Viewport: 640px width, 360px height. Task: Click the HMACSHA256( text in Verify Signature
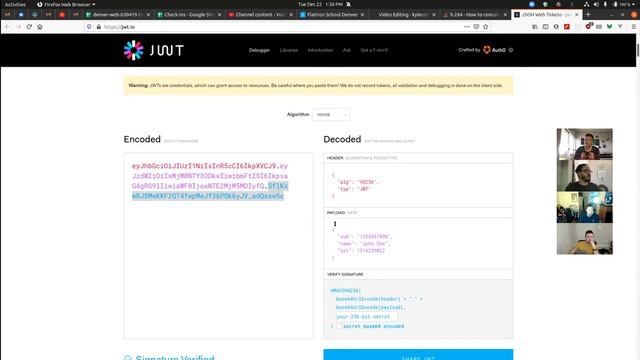click(x=346, y=291)
